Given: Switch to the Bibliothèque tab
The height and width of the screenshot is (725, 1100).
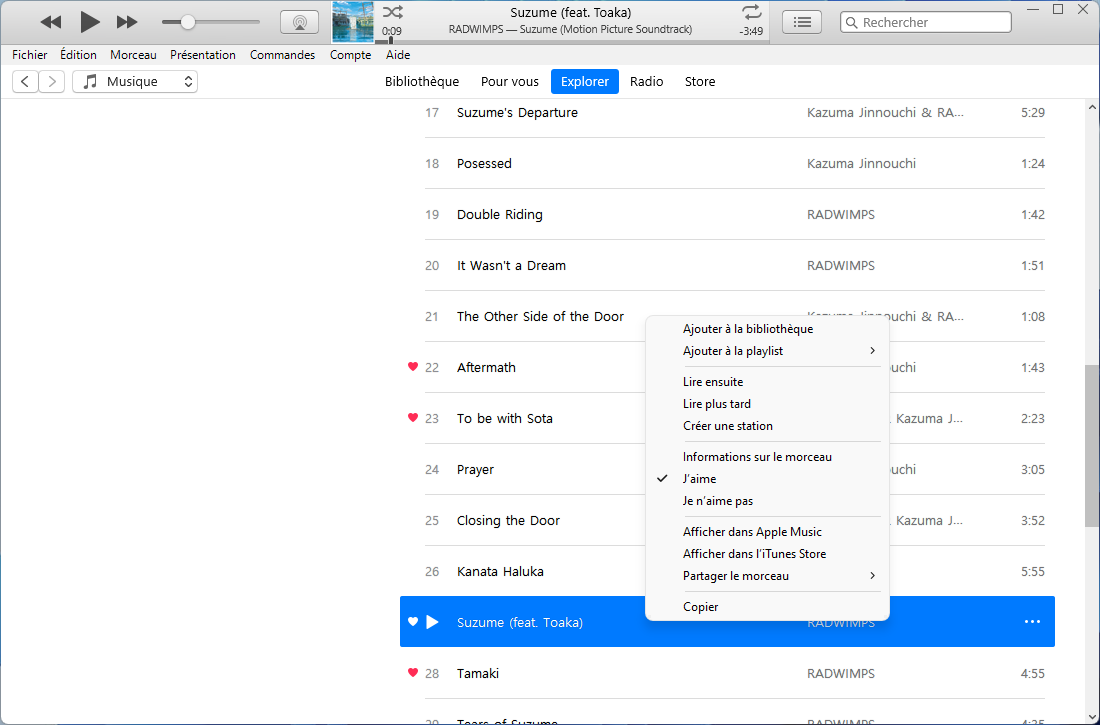Looking at the screenshot, I should [422, 81].
